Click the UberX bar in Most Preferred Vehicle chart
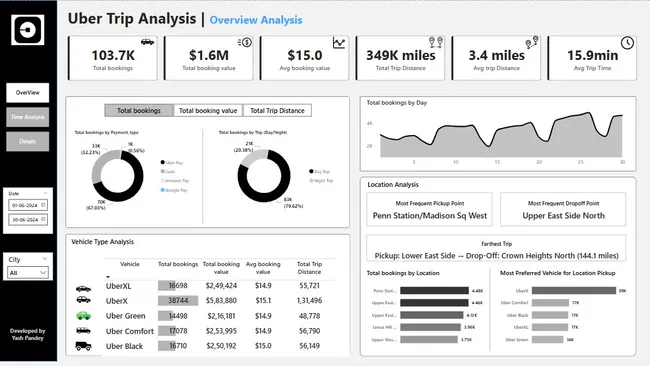 click(x=574, y=291)
